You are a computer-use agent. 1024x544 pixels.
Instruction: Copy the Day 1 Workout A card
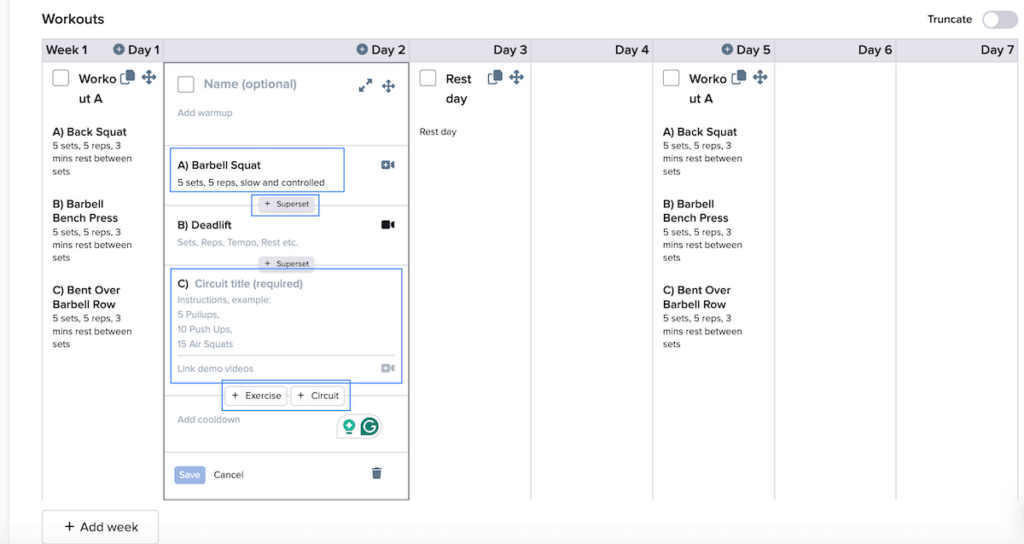pos(127,78)
